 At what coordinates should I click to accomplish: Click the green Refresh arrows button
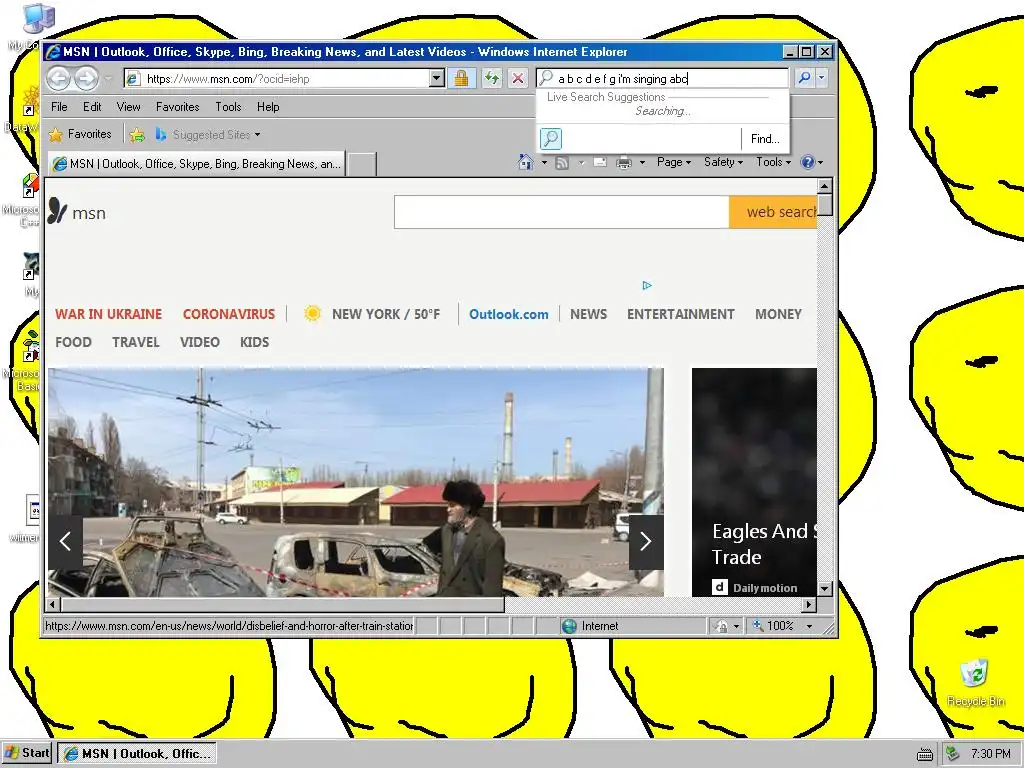(492, 79)
